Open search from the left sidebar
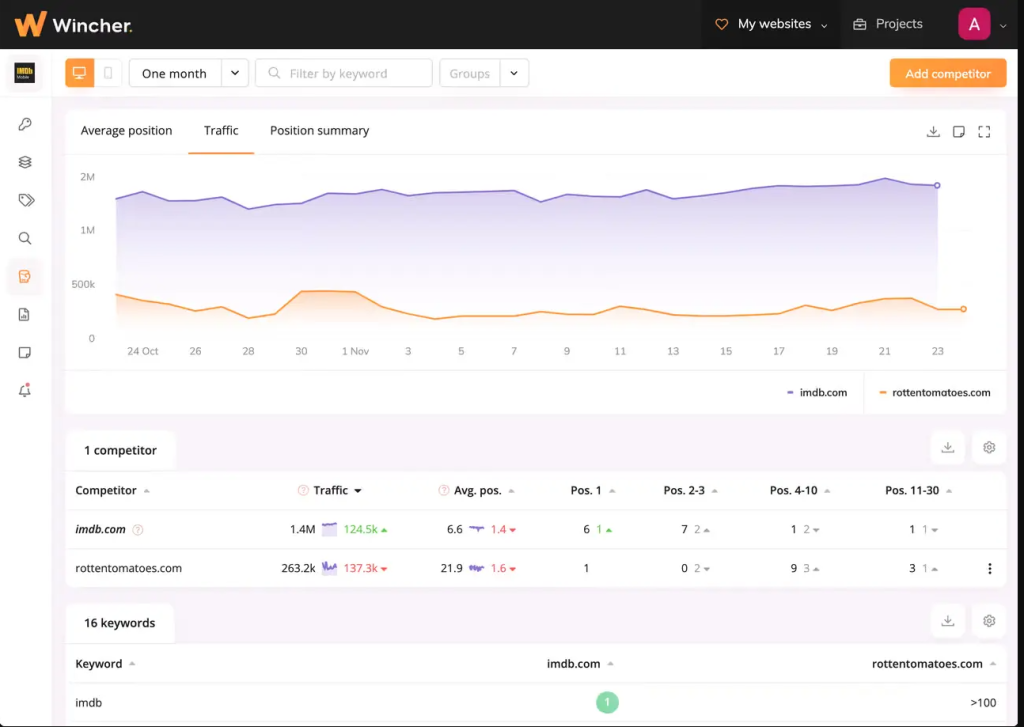This screenshot has width=1024, height=727. pos(25,238)
